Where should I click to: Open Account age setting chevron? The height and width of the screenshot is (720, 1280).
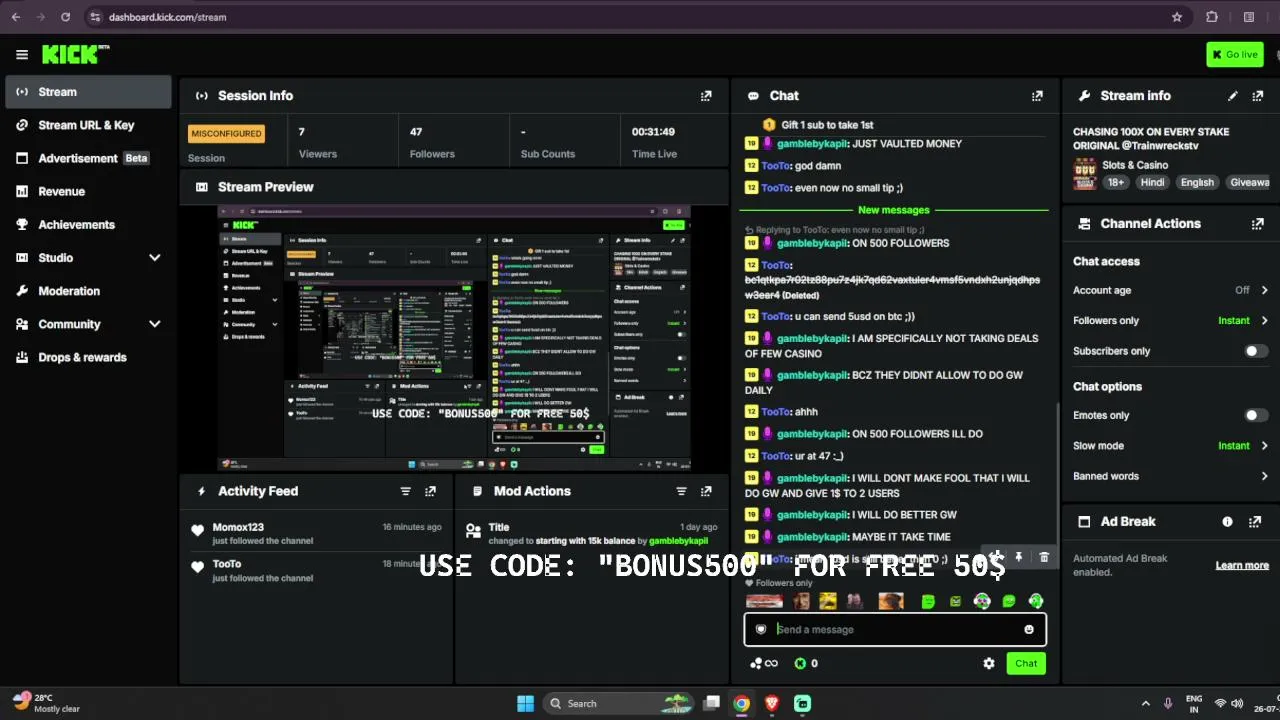(1264, 290)
